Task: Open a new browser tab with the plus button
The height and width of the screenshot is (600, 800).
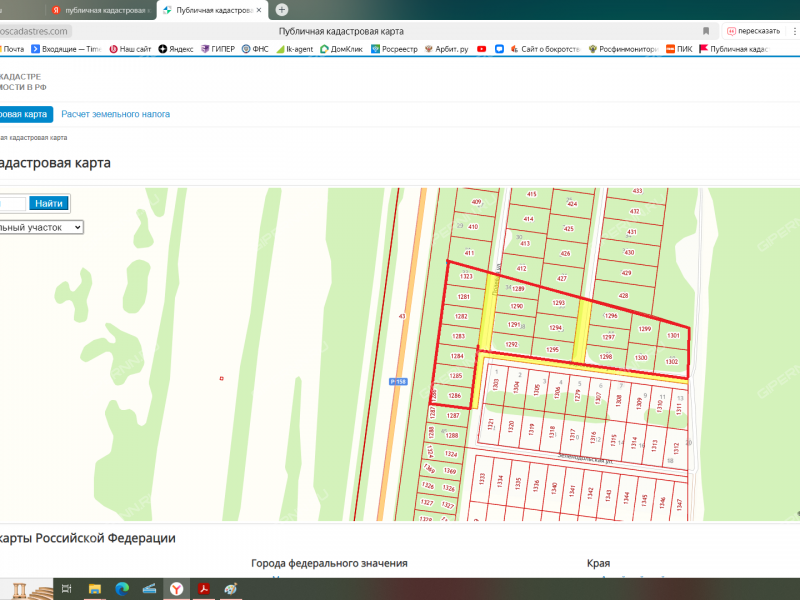Action: click(x=282, y=9)
